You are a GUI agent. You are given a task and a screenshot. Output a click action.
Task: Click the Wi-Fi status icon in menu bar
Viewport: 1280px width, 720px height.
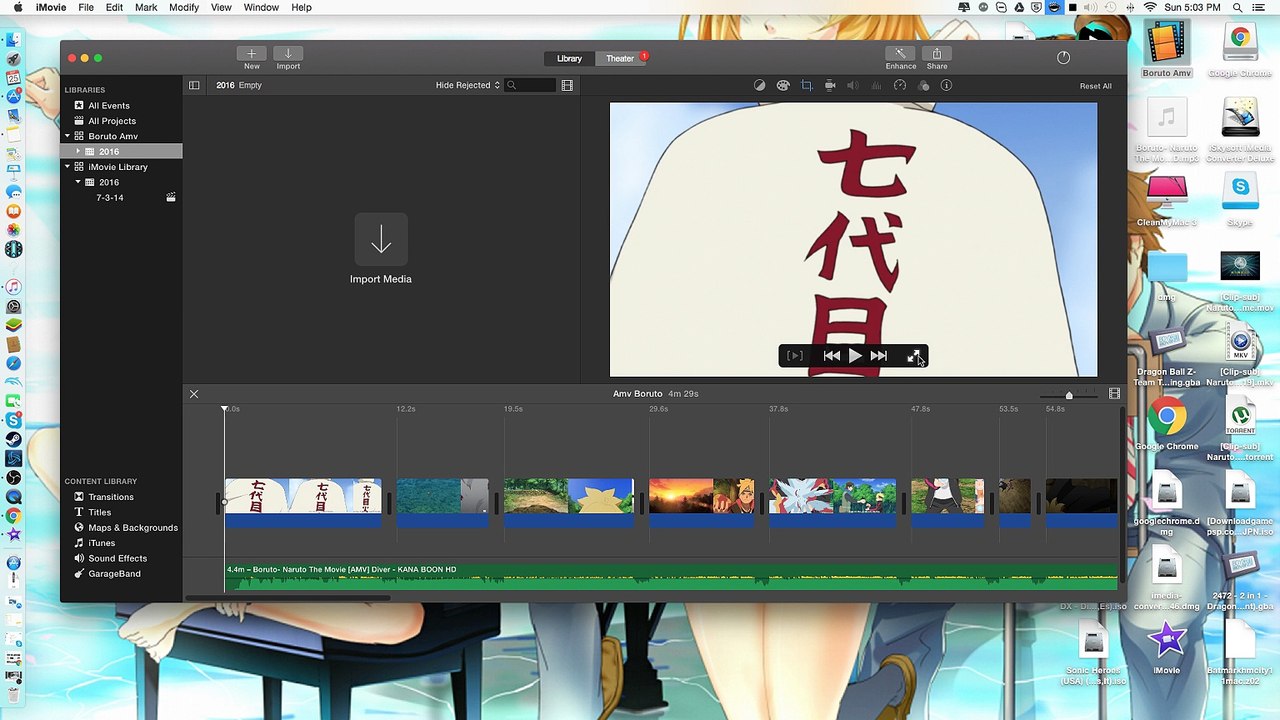(1150, 7)
